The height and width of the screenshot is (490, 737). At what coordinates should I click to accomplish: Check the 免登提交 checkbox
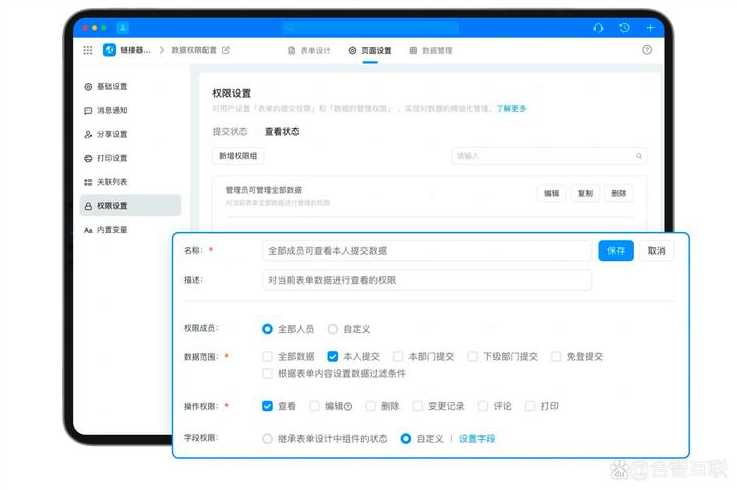pos(556,356)
